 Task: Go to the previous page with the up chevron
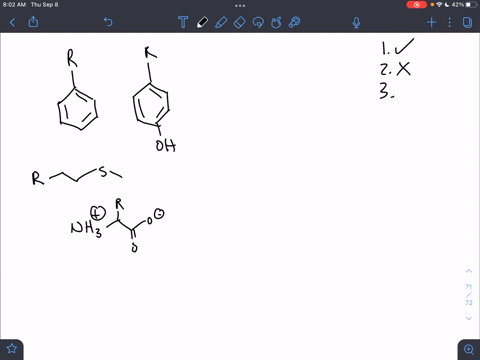point(469,271)
